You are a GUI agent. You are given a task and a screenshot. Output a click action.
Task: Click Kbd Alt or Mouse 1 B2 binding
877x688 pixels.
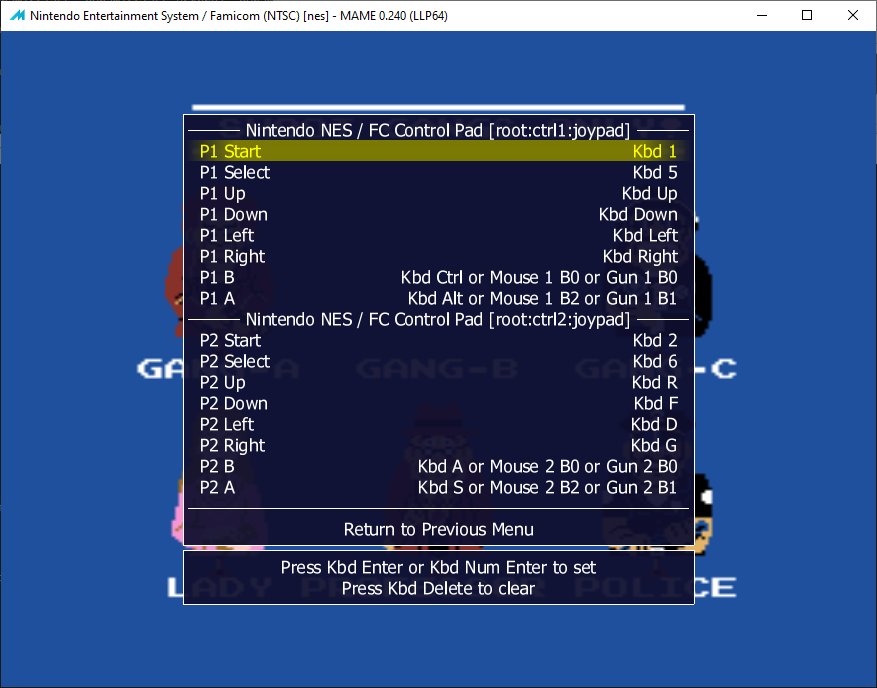coord(543,298)
